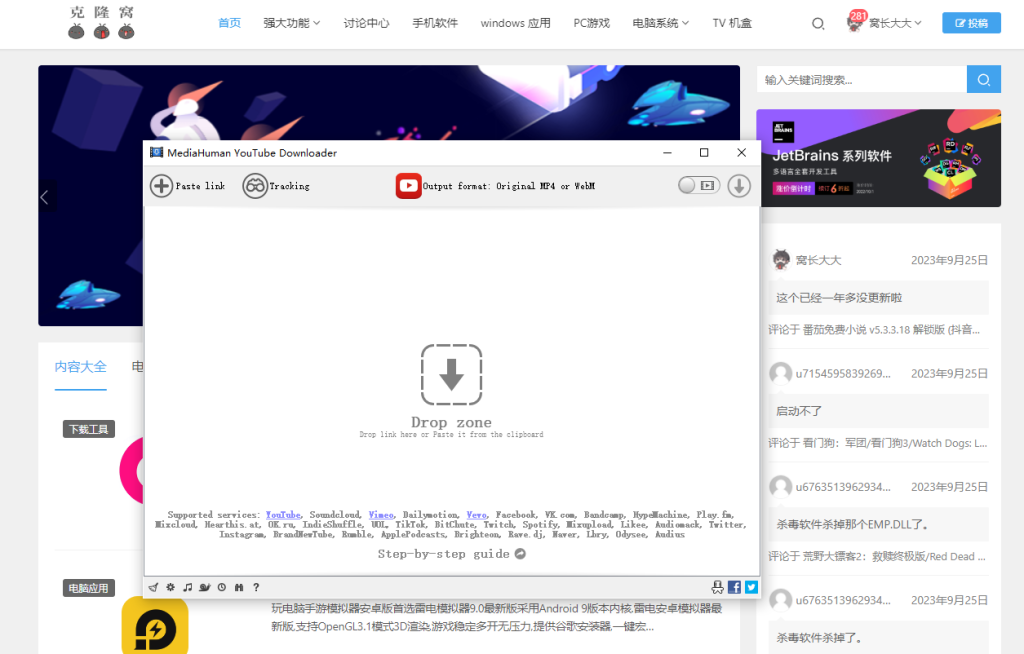The image size is (1024, 654).
Task: Click the music note icon in status bar
Action: tap(187, 587)
